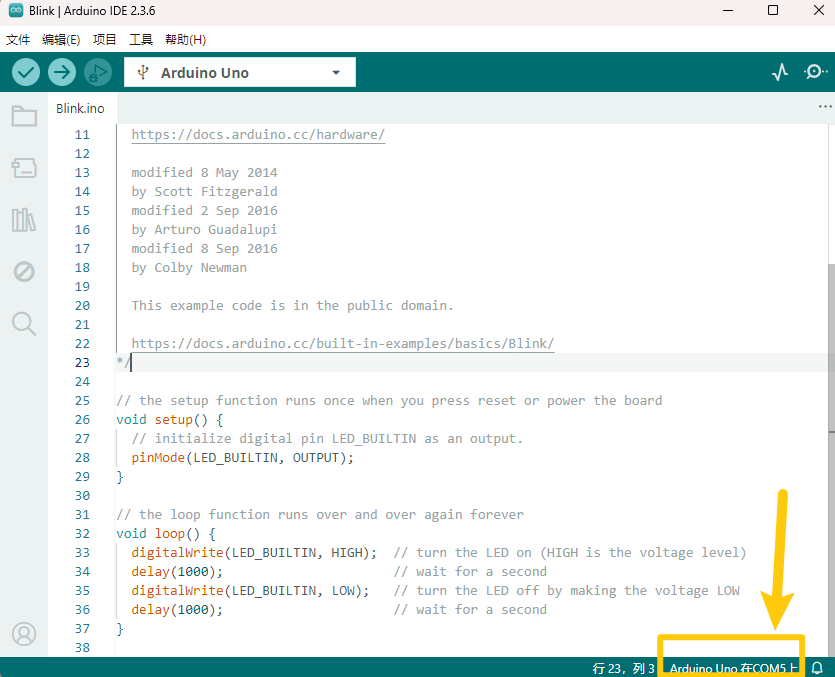Click 'by Scott Fitzgerald' comment text
This screenshot has width=835, height=677.
pos(204,192)
